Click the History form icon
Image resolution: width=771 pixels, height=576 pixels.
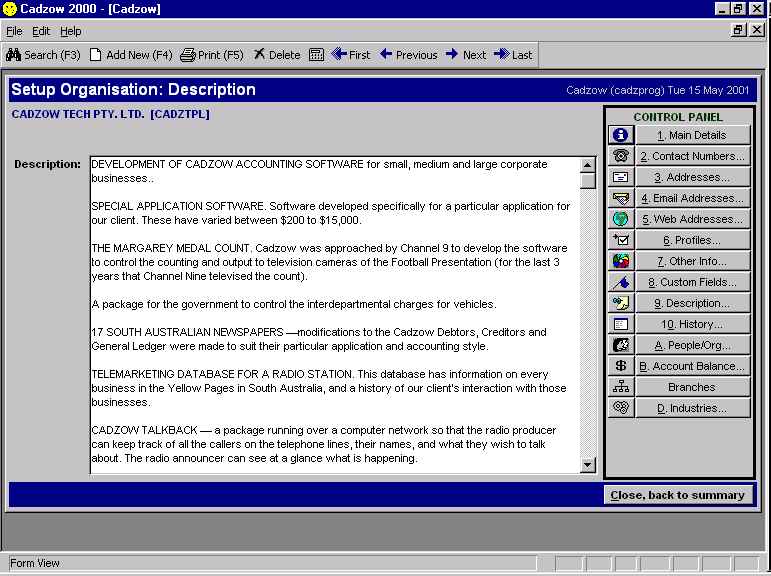[621, 324]
